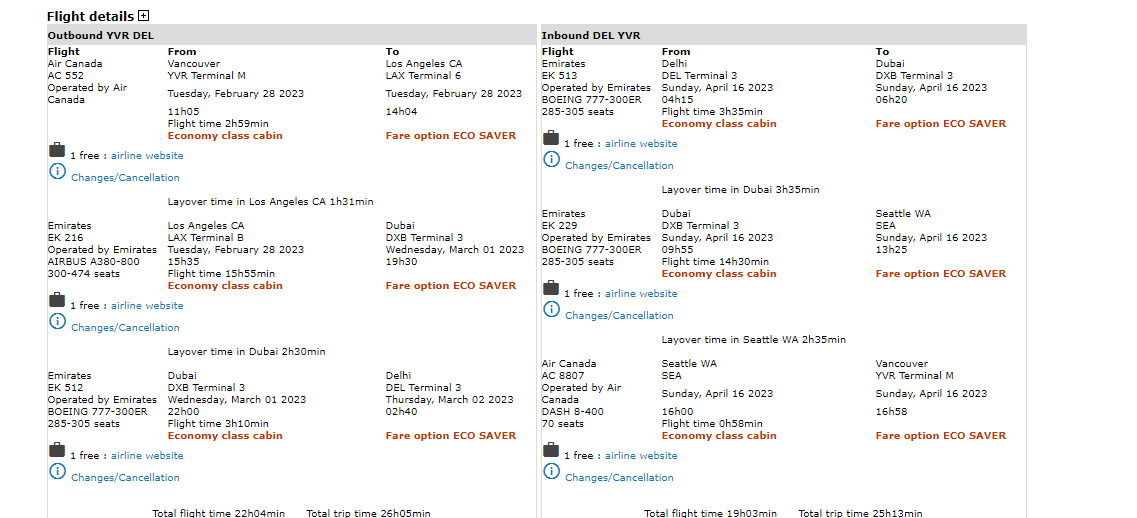This screenshot has width=1137, height=518.
Task: Click baggage icon for flight EK 513
Action: coord(551,138)
